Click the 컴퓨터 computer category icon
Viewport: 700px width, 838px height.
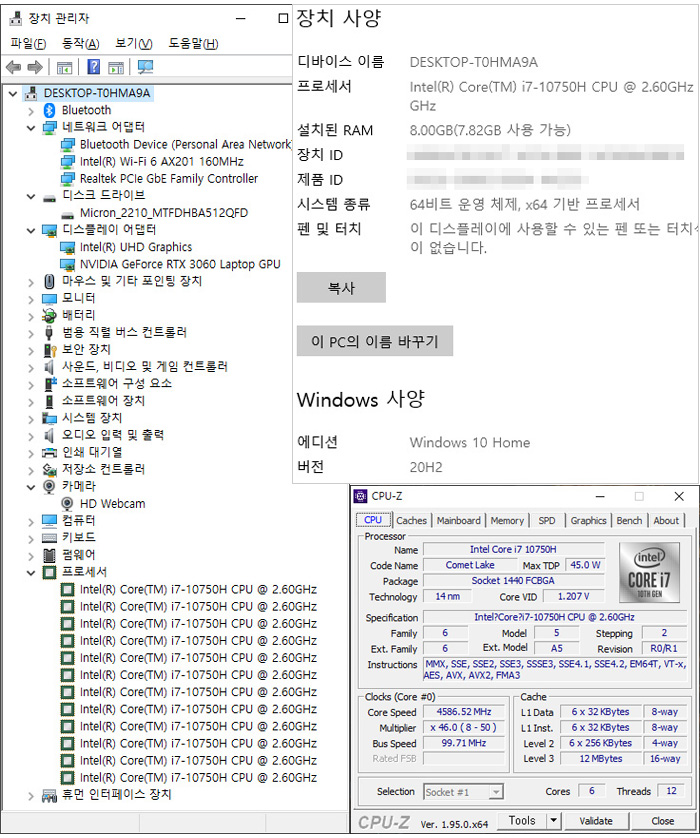tap(49, 521)
